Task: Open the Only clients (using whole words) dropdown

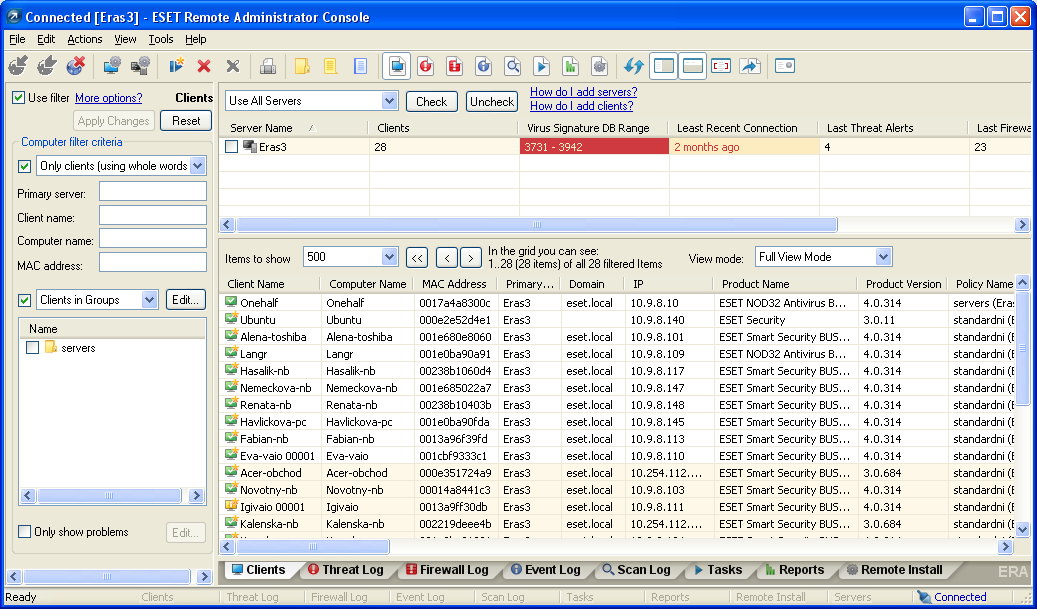Action: (x=197, y=166)
